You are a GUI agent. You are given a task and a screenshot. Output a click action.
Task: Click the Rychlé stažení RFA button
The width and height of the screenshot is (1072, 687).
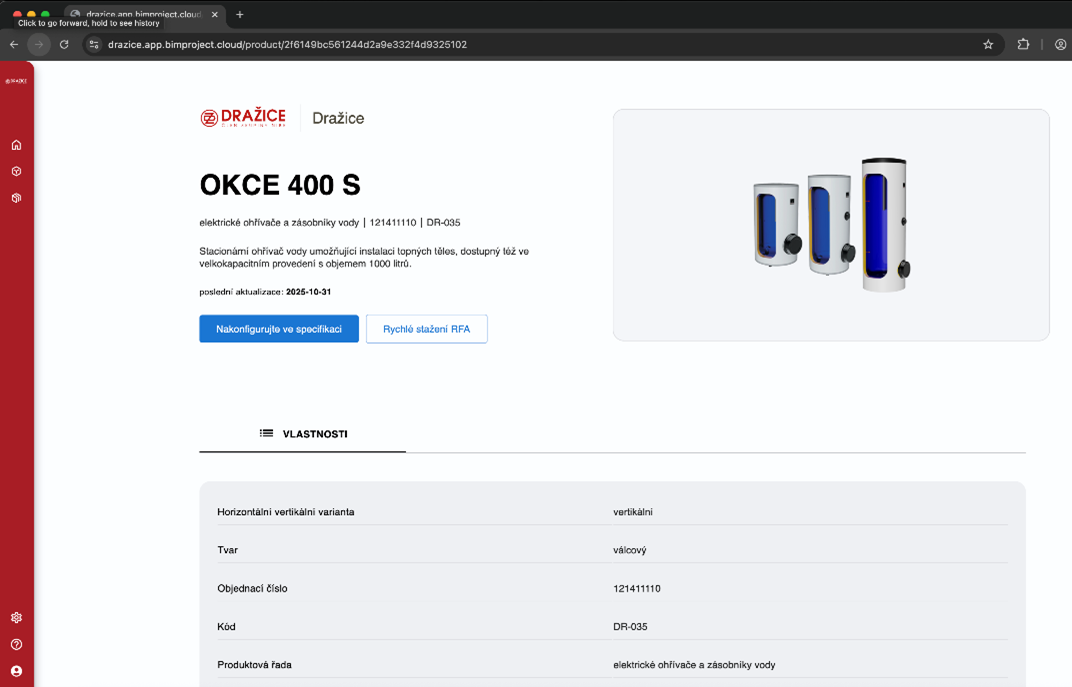point(426,329)
